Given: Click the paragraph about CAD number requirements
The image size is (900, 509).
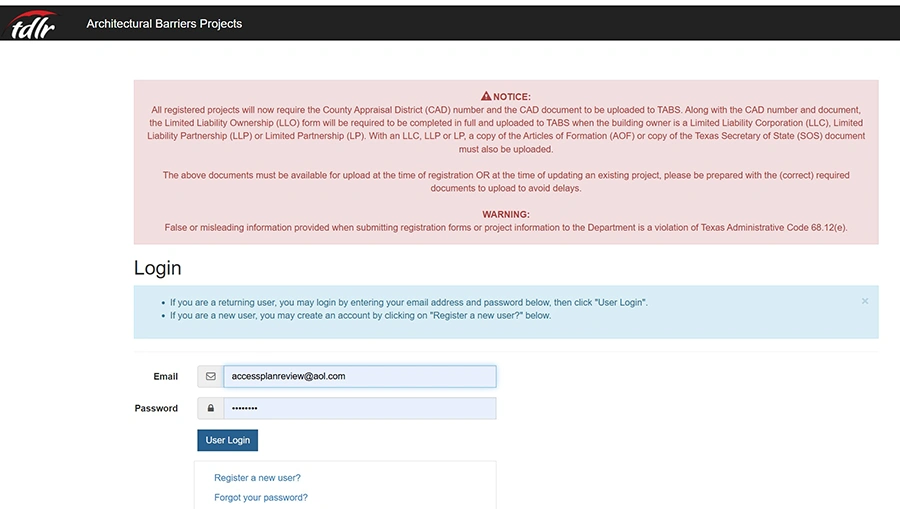Looking at the screenshot, I should (x=506, y=129).
